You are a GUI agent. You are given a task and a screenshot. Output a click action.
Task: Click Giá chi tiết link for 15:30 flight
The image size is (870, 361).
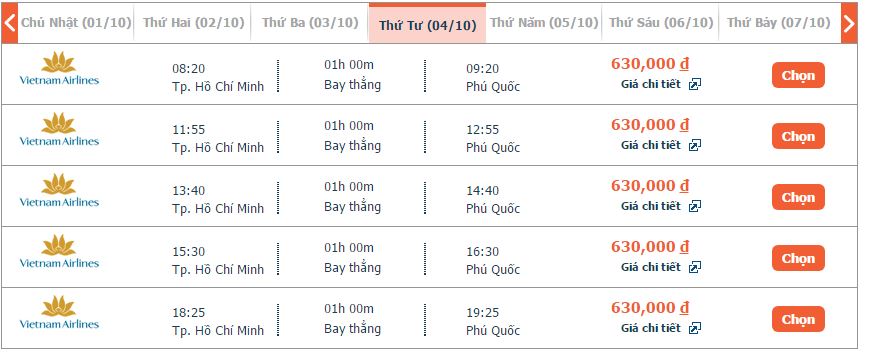point(651,267)
